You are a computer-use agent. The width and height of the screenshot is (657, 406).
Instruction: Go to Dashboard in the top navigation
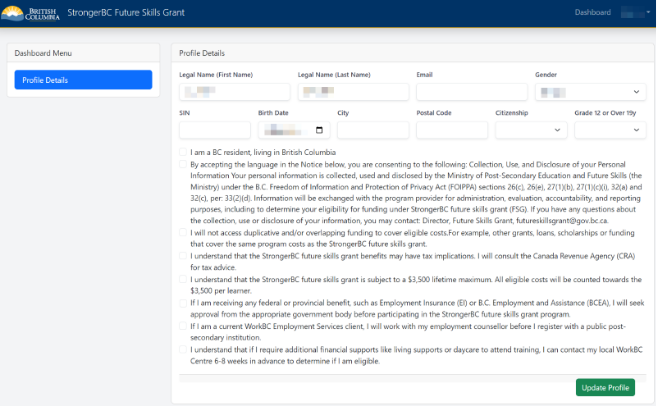tap(592, 13)
